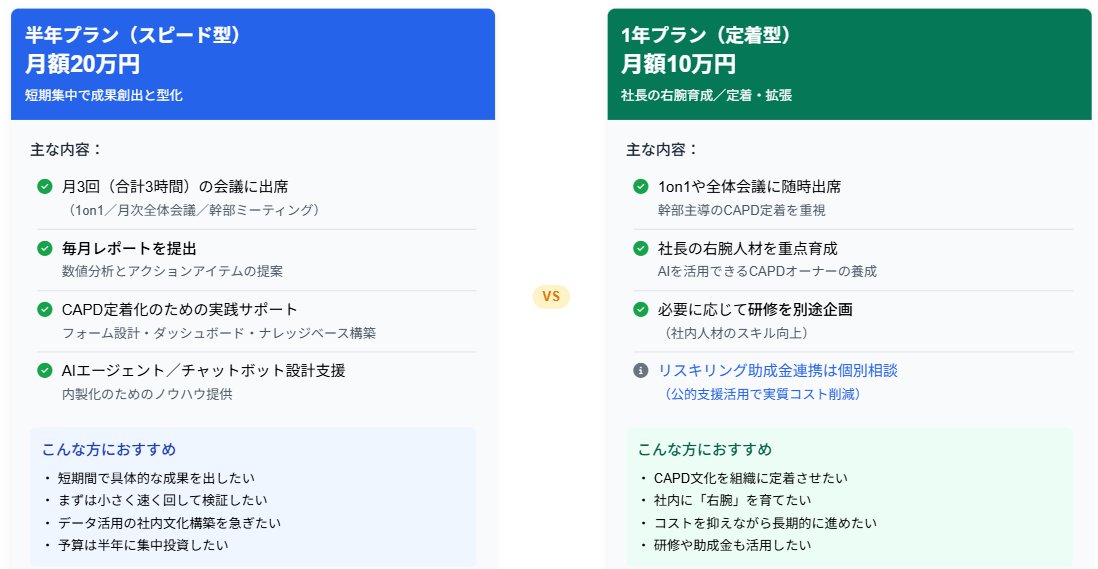Select the 1年プラン（定着型） header

click(706, 36)
